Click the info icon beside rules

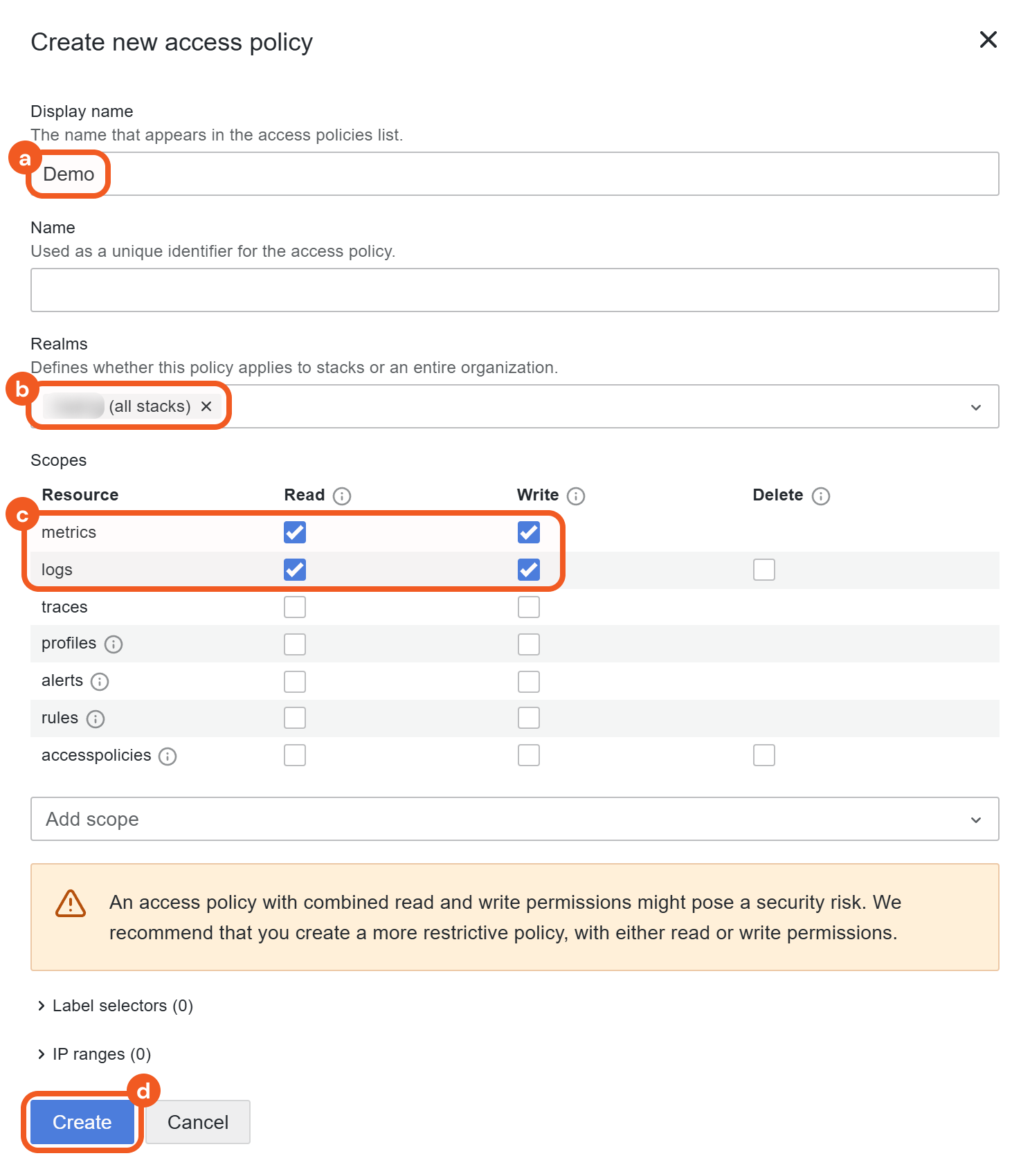(96, 719)
